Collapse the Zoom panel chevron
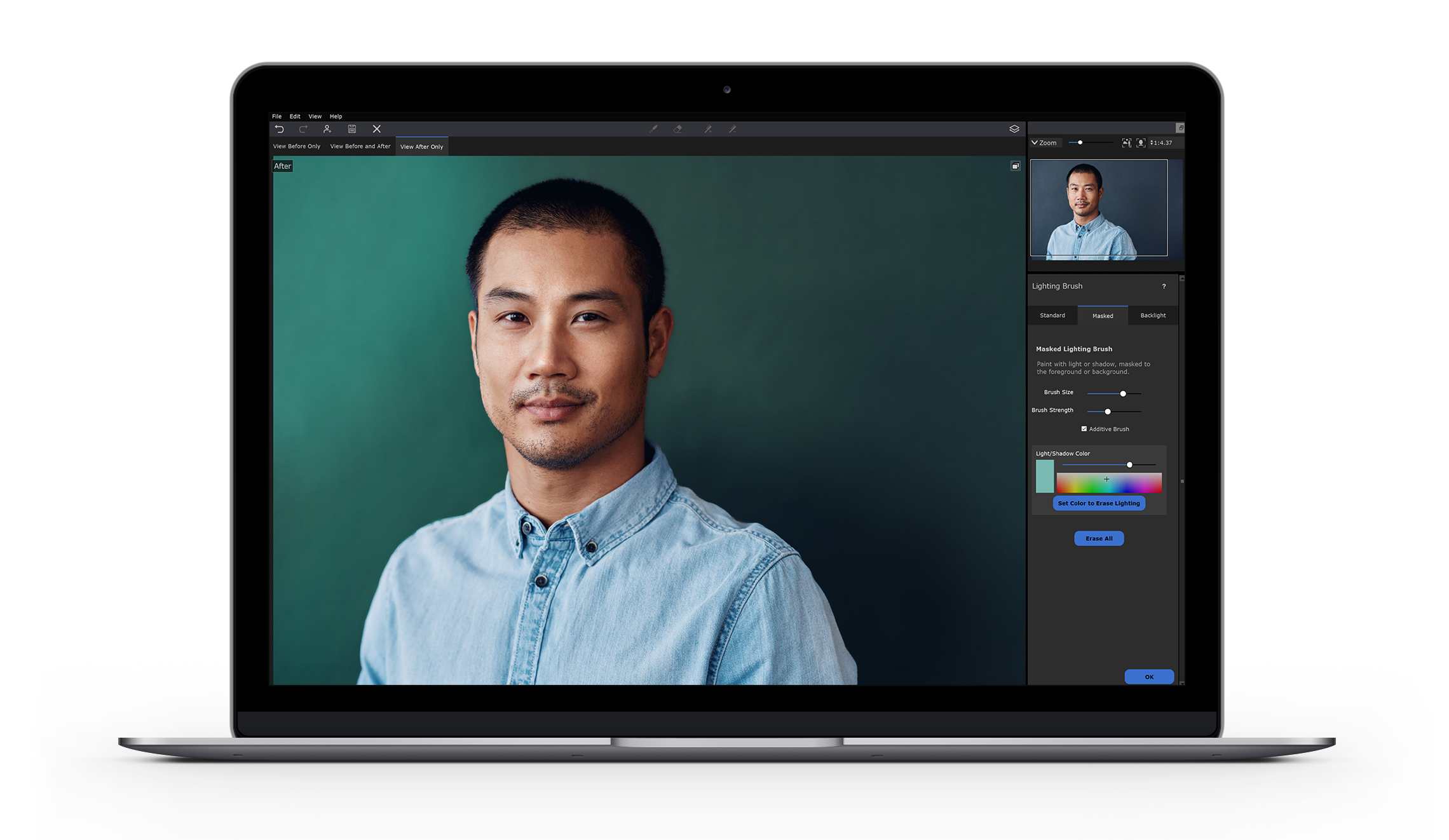The image size is (1449, 840). tap(1035, 143)
